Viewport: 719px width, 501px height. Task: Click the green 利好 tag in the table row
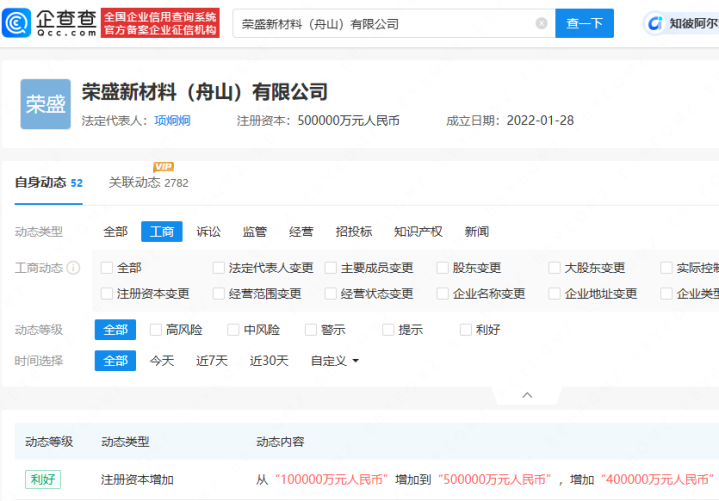point(43,479)
